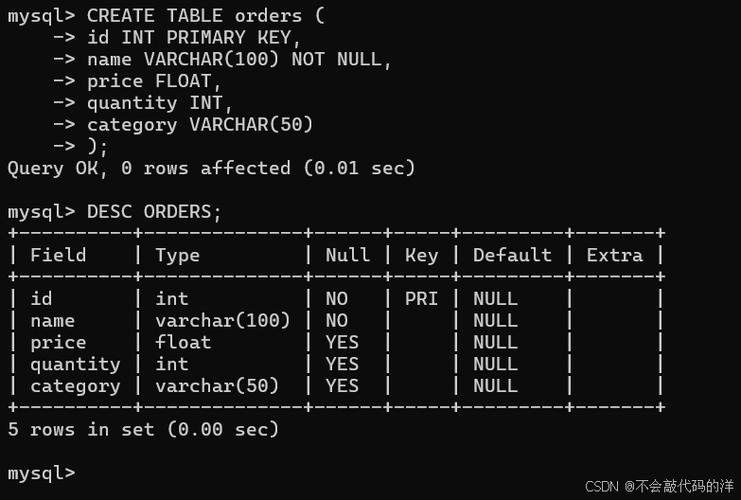Screen dimensions: 741x500
Task: Click the Field column header
Action: pyautogui.click(x=58, y=255)
